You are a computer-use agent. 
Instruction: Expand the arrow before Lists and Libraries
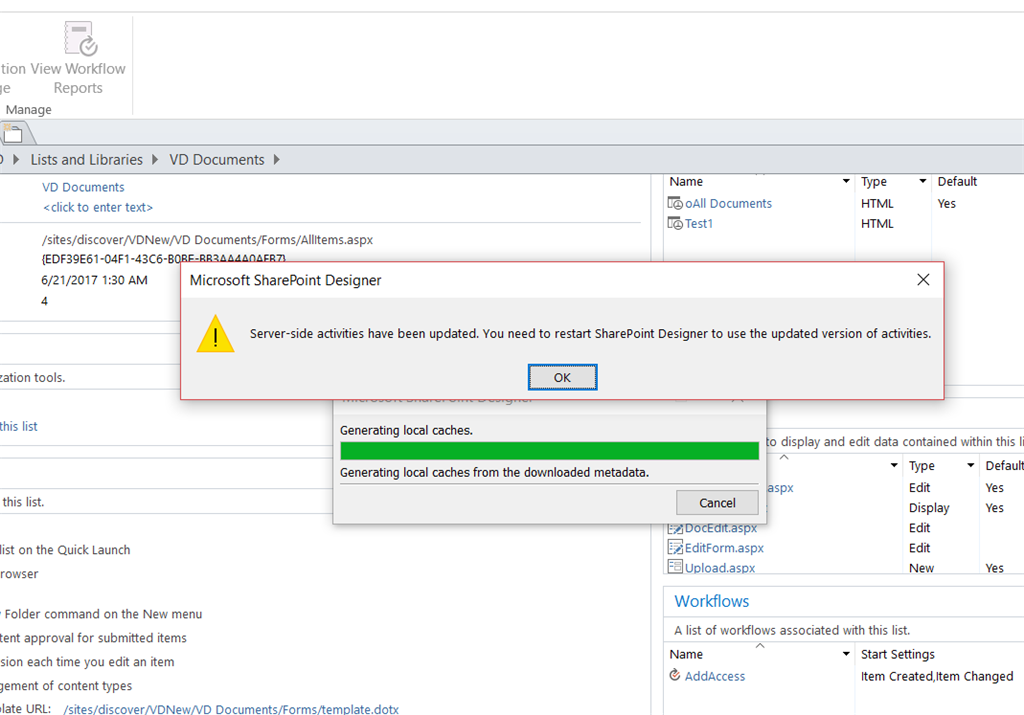[x=16, y=160]
